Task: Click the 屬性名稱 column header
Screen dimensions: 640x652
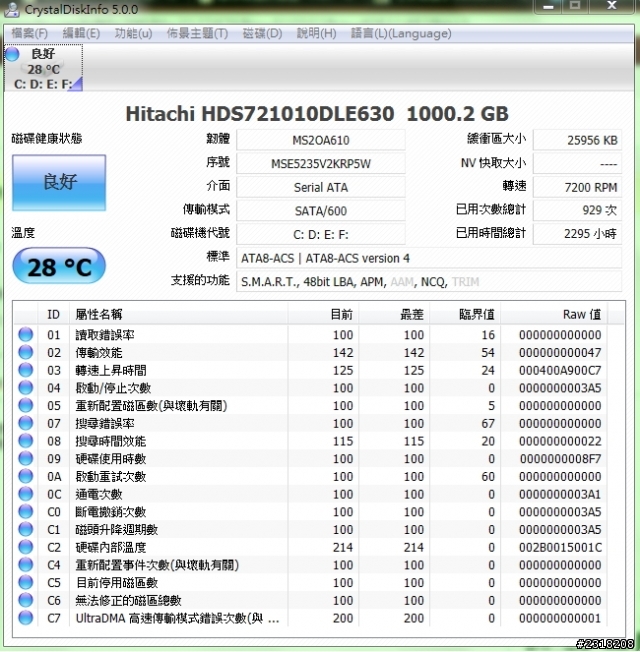Action: 100,314
